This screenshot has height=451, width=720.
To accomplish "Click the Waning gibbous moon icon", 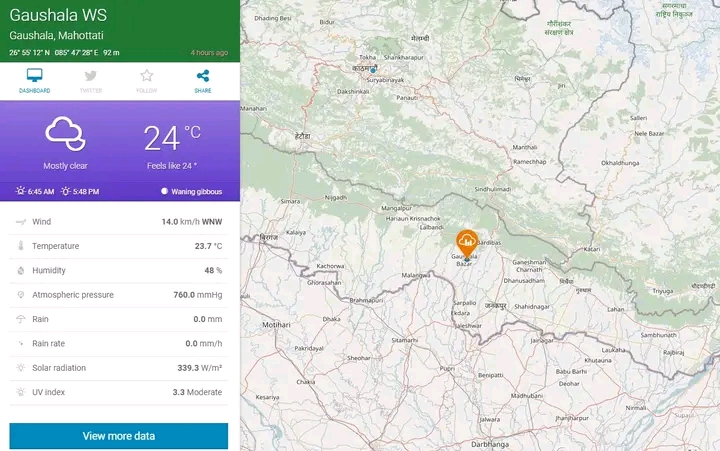I will [164, 191].
